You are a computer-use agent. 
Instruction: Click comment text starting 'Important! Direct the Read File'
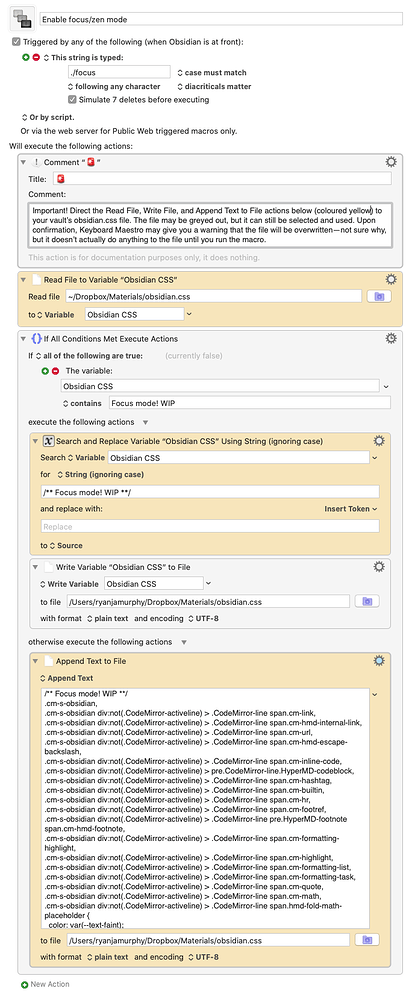(x=210, y=224)
